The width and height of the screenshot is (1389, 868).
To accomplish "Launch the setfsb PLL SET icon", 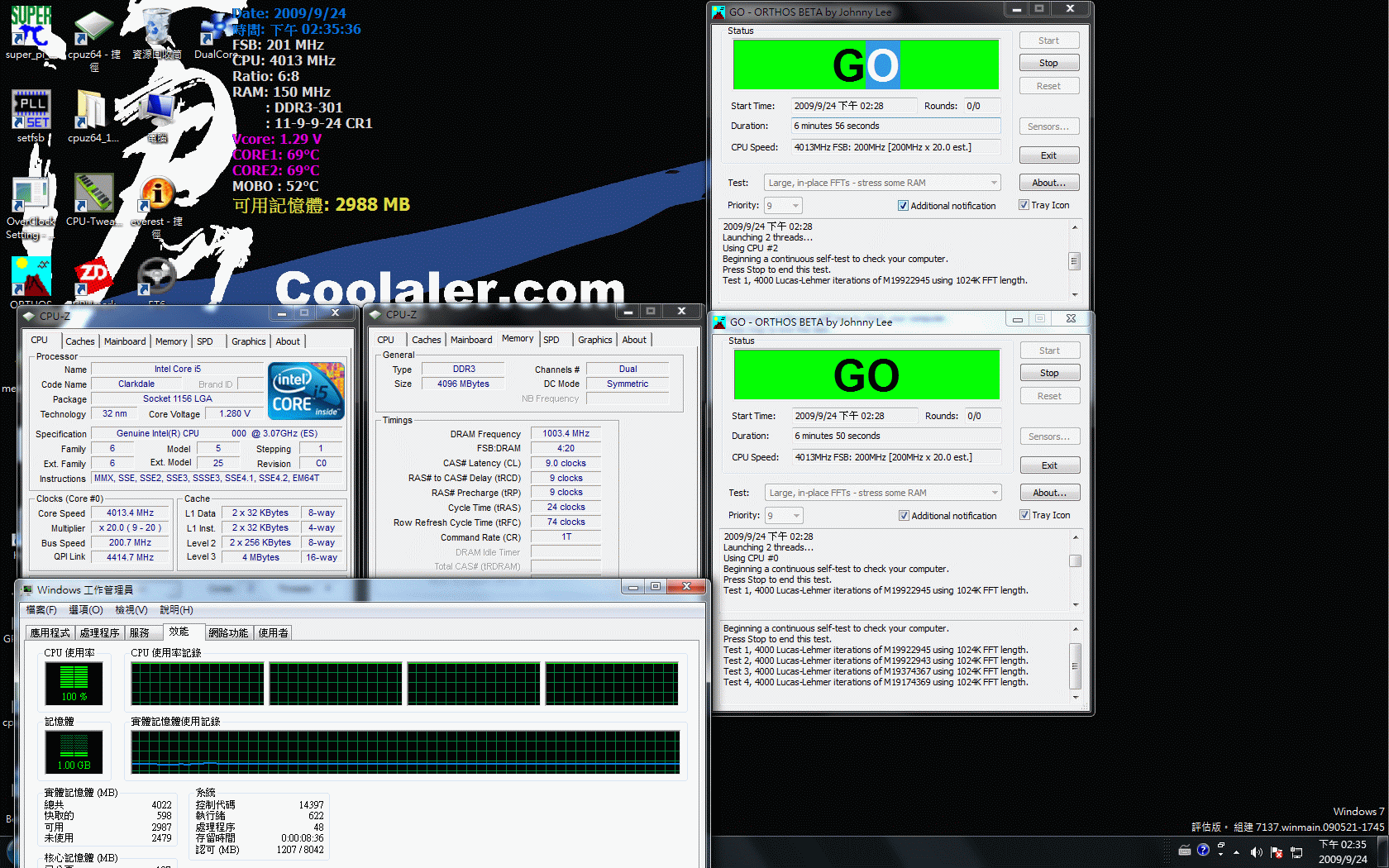I will [31, 109].
